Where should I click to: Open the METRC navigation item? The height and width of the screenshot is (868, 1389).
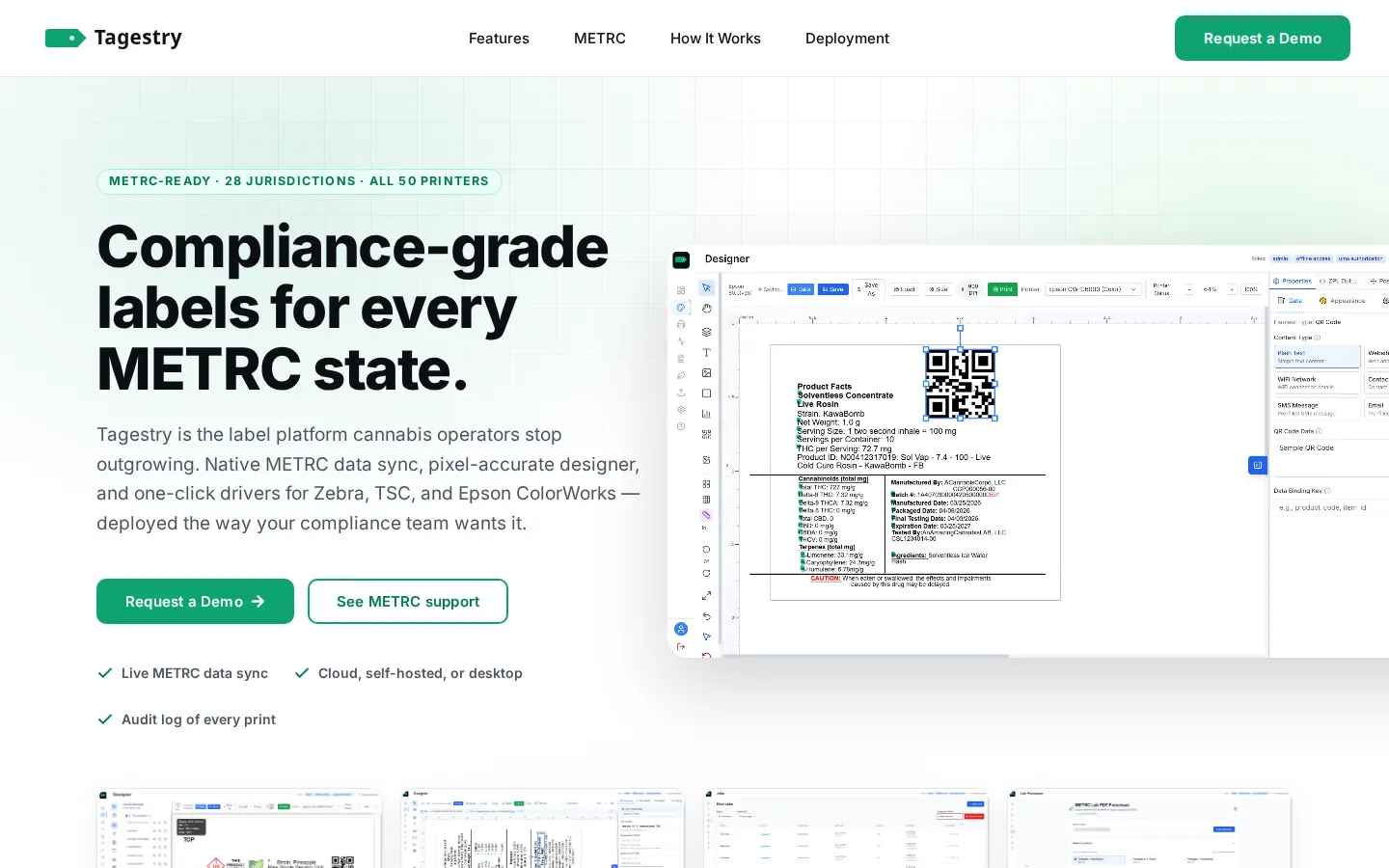(x=600, y=39)
